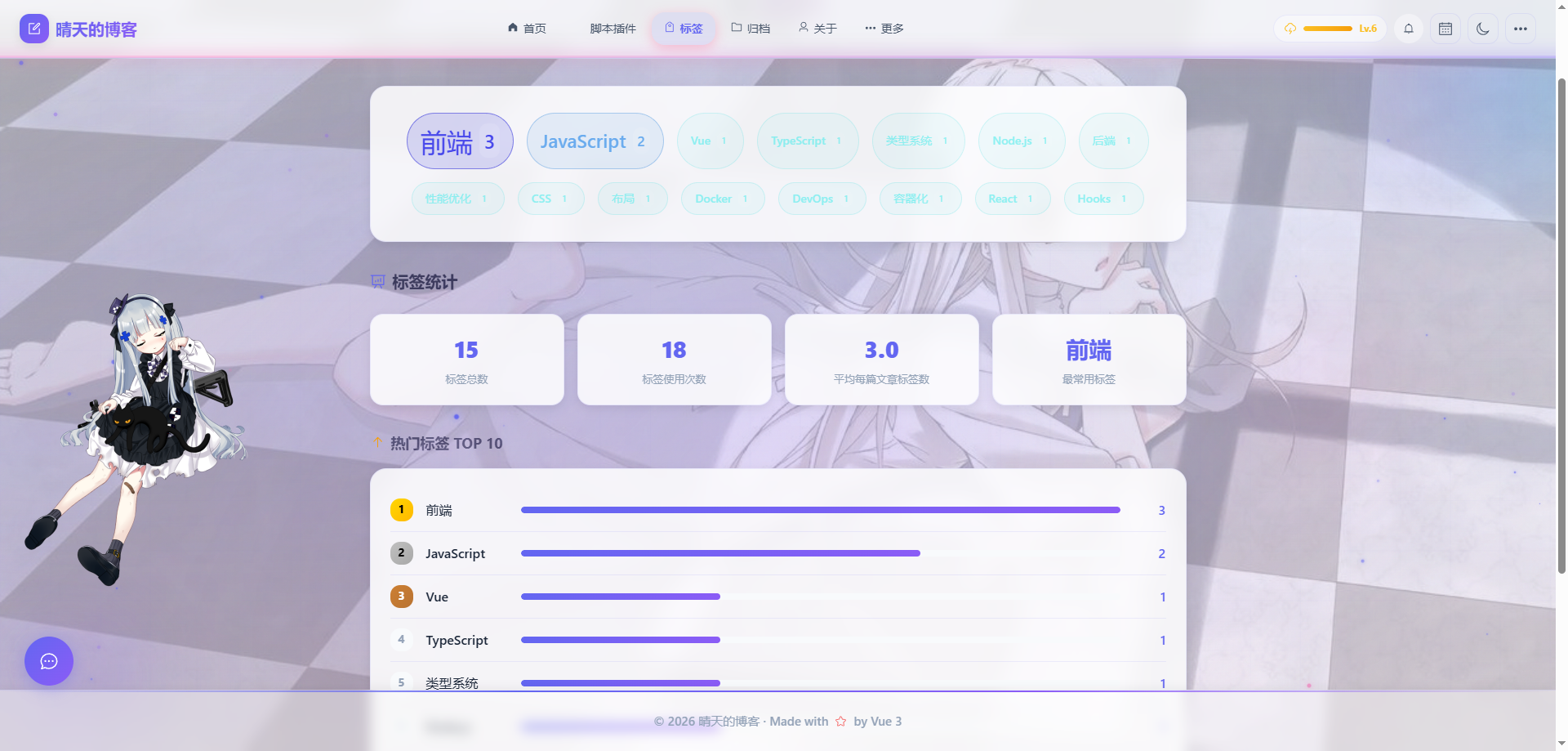Viewport: 1568px width, 751px height.
Task: Click the Vue ranking progress bar
Action: click(821, 597)
